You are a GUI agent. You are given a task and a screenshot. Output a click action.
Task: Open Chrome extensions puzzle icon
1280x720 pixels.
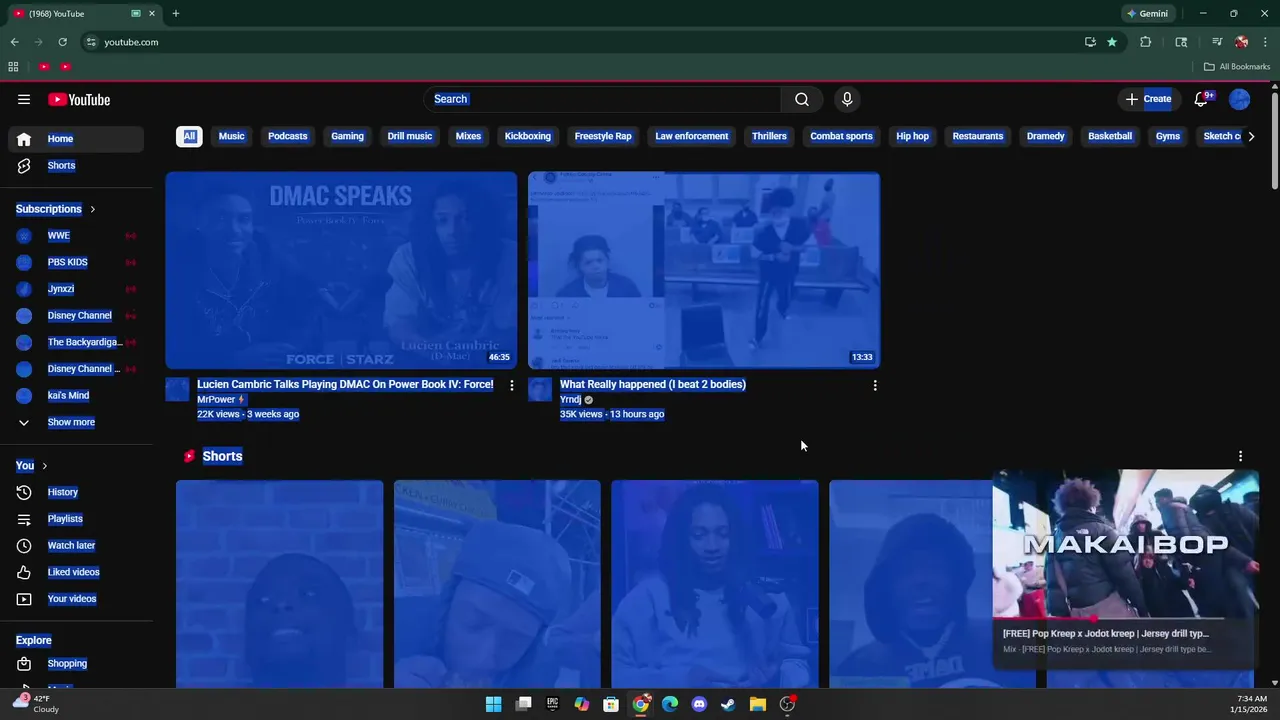[x=1146, y=42]
